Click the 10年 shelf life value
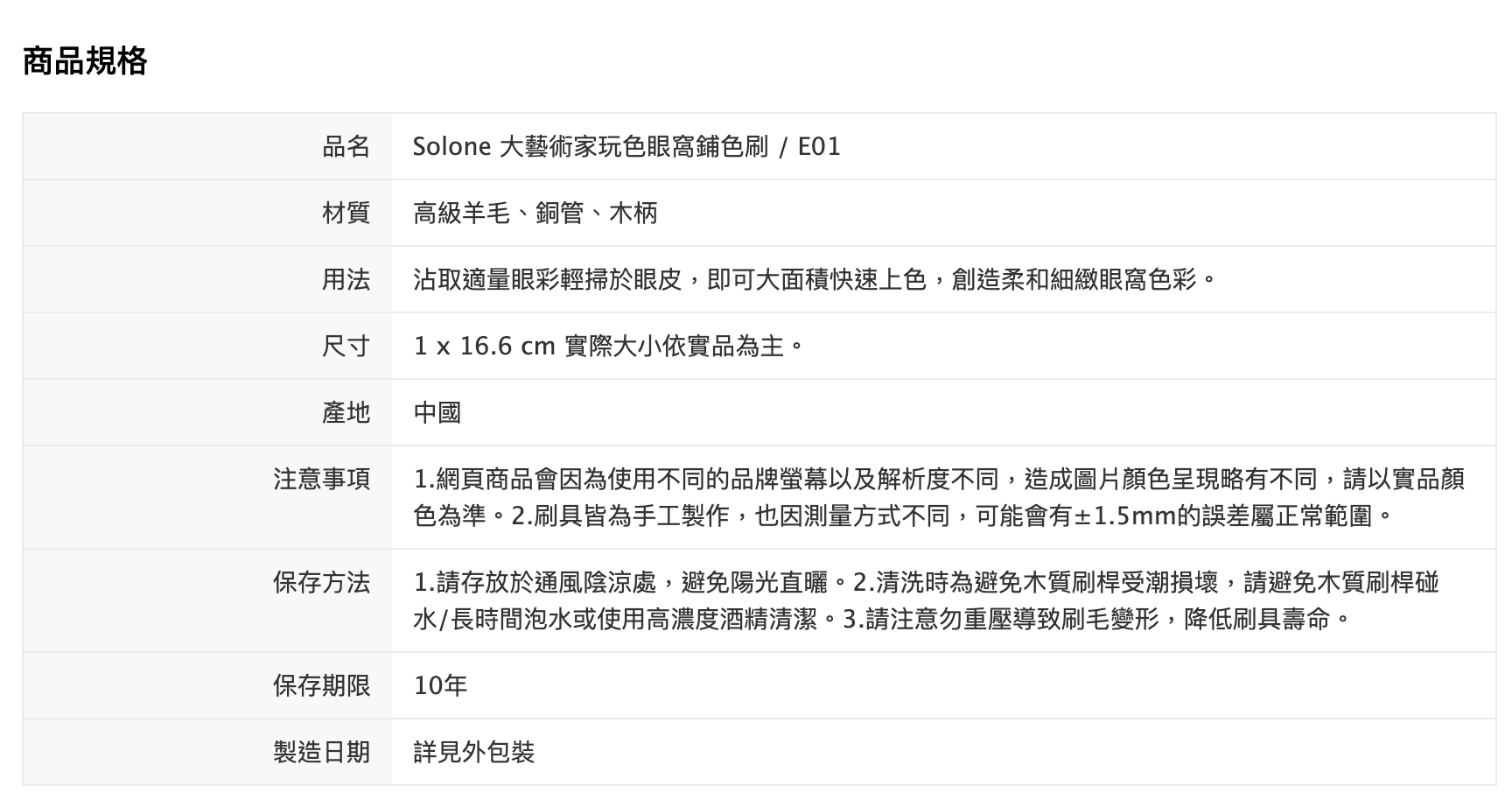This screenshot has height=807, width=1512. click(440, 685)
